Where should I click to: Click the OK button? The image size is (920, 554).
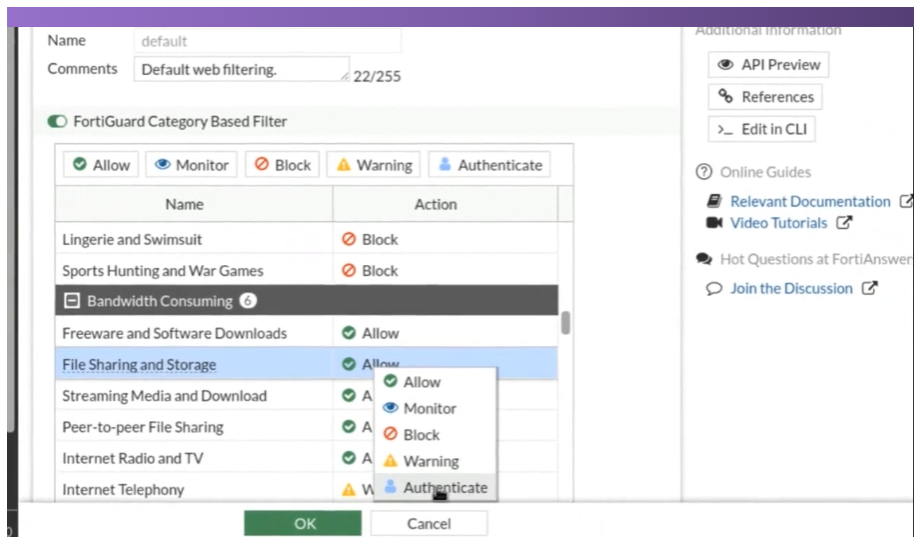(303, 523)
